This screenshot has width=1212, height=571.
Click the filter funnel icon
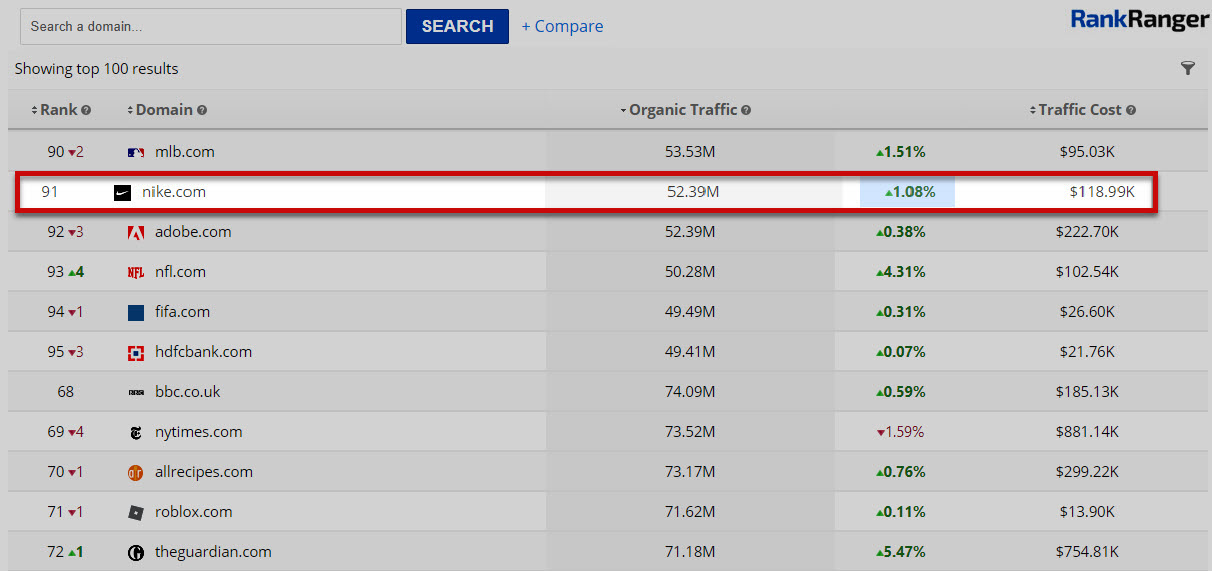[x=1187, y=68]
